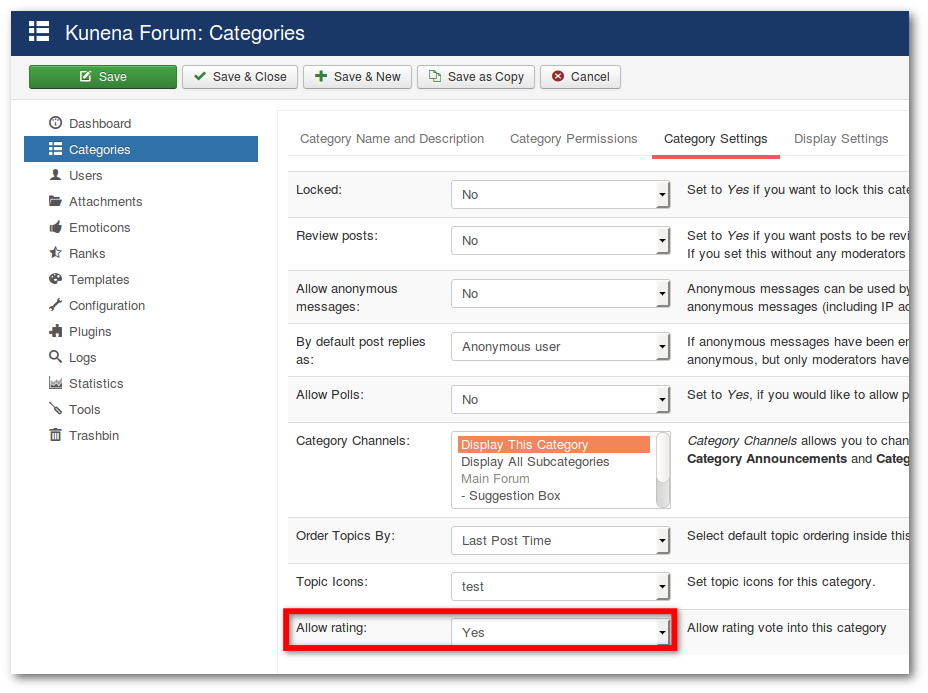Open the Locked dropdown
928x693 pixels.
pos(560,195)
